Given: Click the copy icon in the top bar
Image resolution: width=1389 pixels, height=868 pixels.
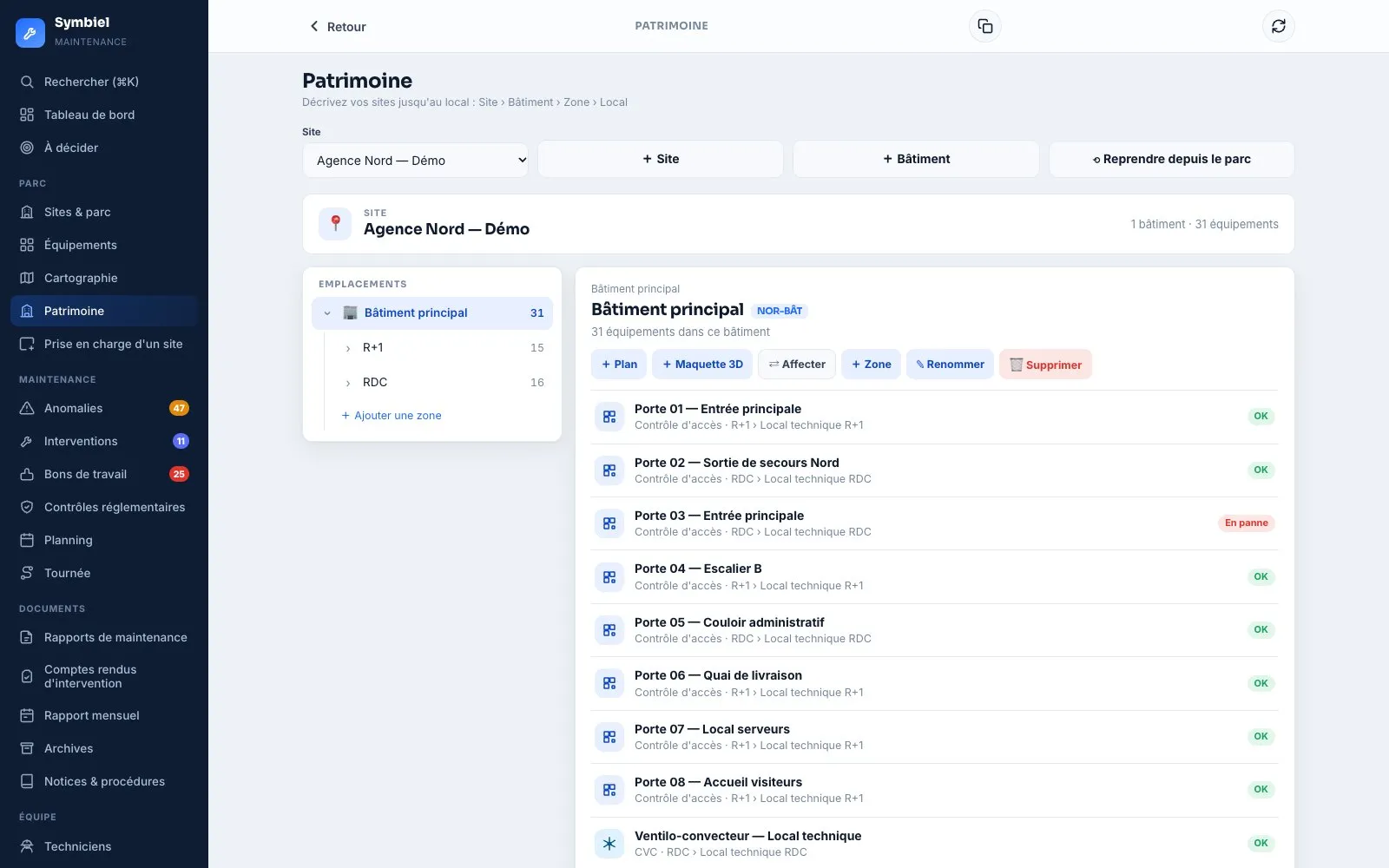Looking at the screenshot, I should (x=985, y=26).
